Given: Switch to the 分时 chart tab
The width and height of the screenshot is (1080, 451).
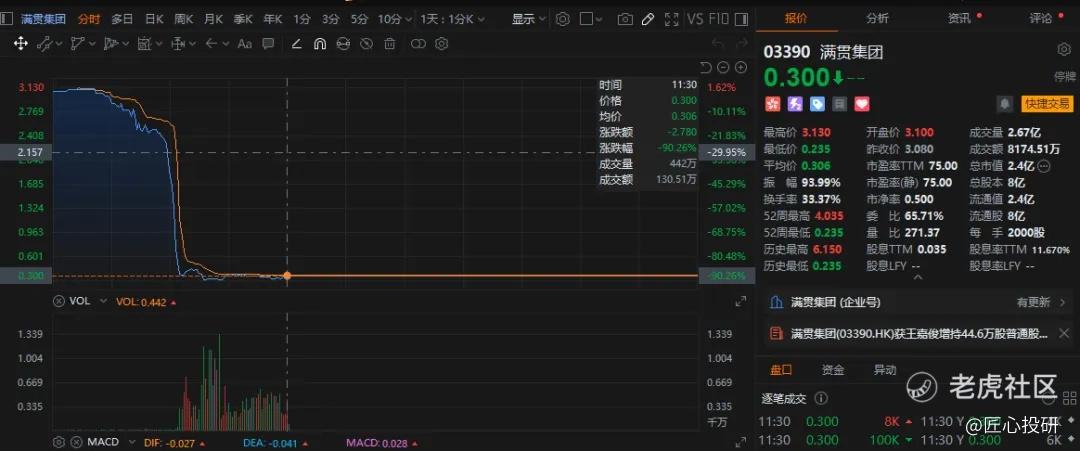Looking at the screenshot, I should (x=89, y=19).
